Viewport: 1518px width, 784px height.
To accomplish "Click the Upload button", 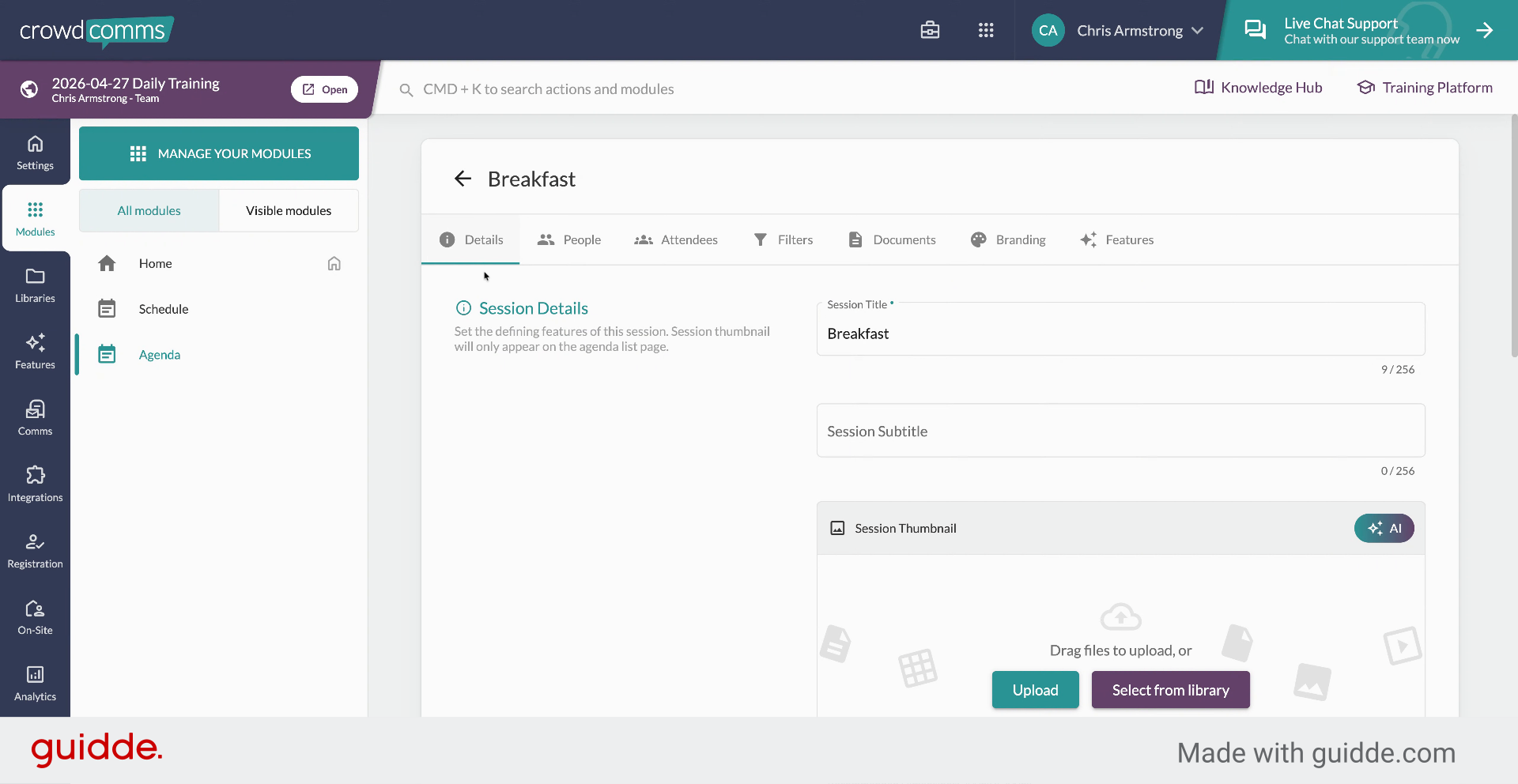I will tap(1035, 690).
